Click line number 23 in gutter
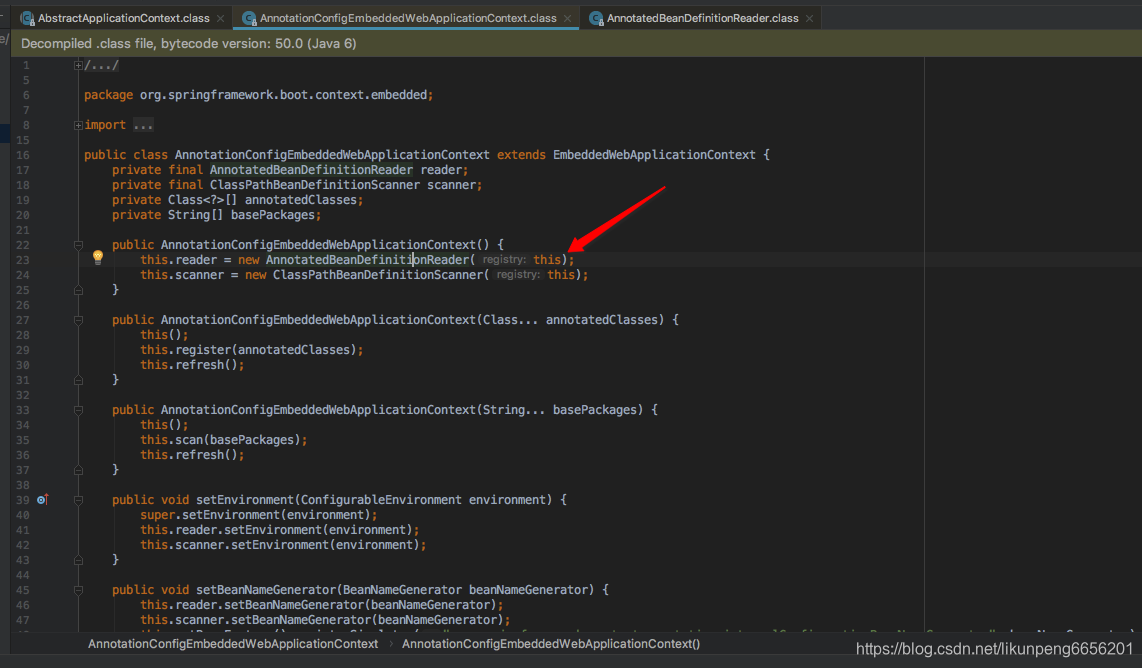This screenshot has height=668, width=1142. point(23,260)
